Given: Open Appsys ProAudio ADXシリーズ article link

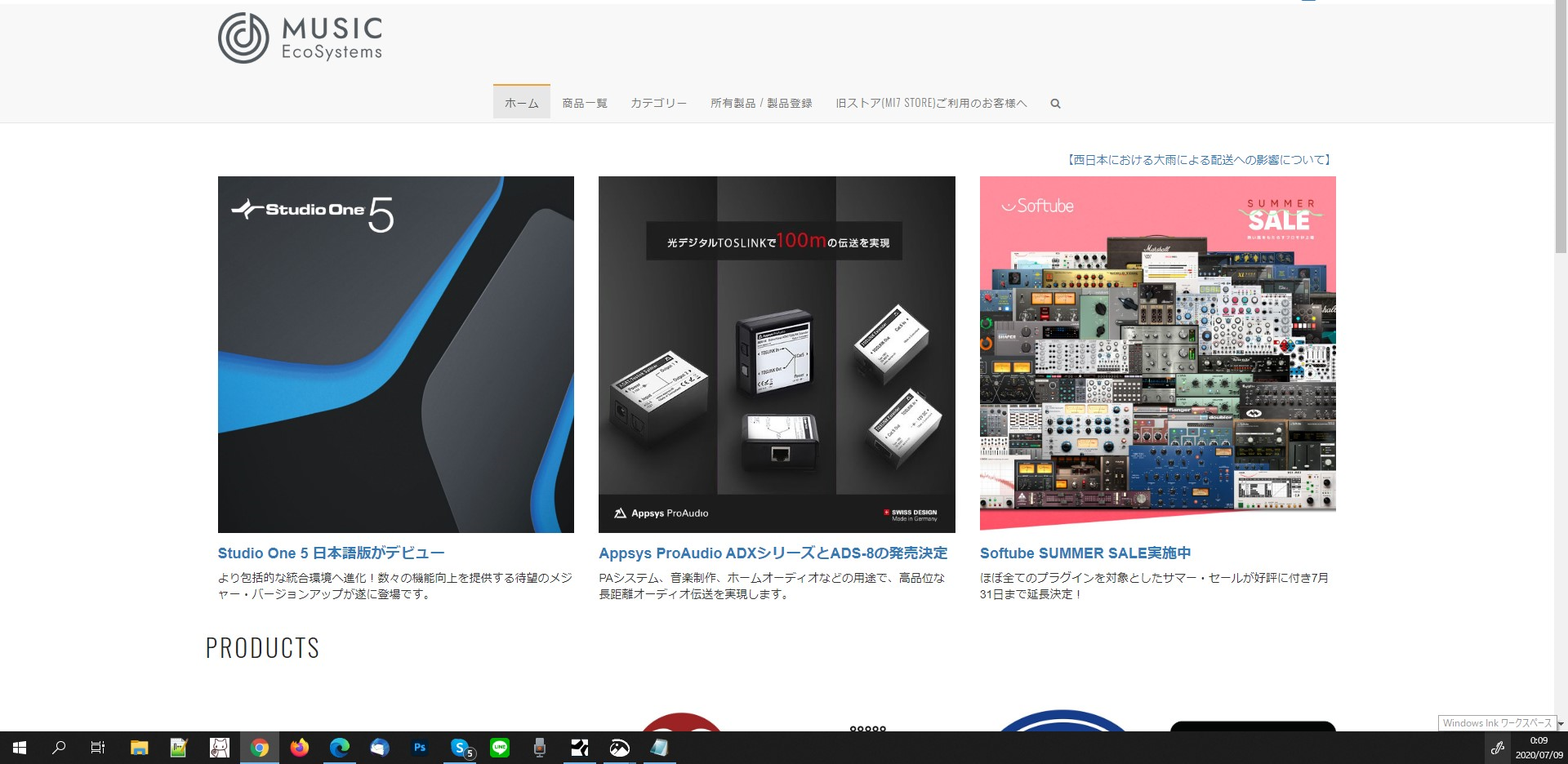Looking at the screenshot, I should (773, 553).
